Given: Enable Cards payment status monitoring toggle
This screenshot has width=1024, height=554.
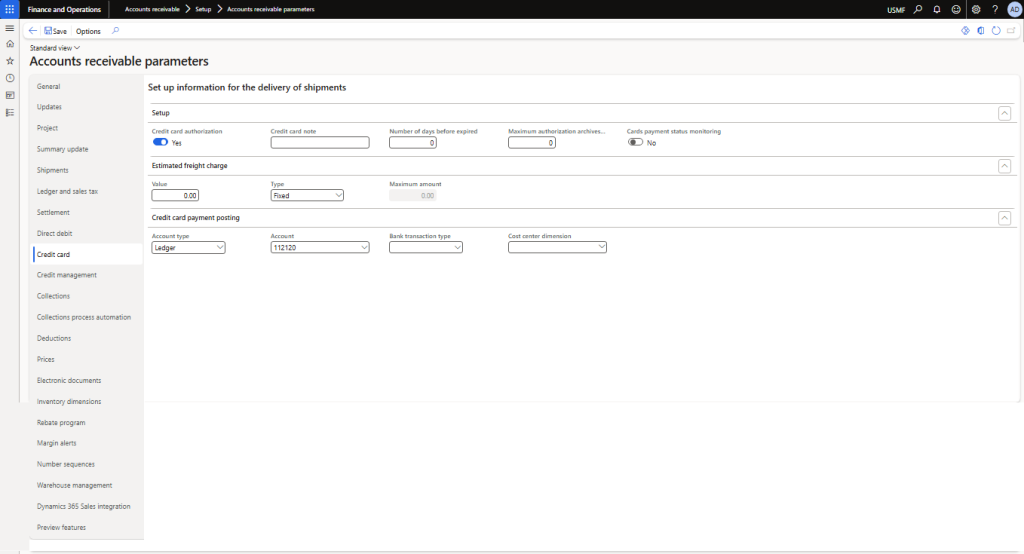Looking at the screenshot, I should [635, 143].
